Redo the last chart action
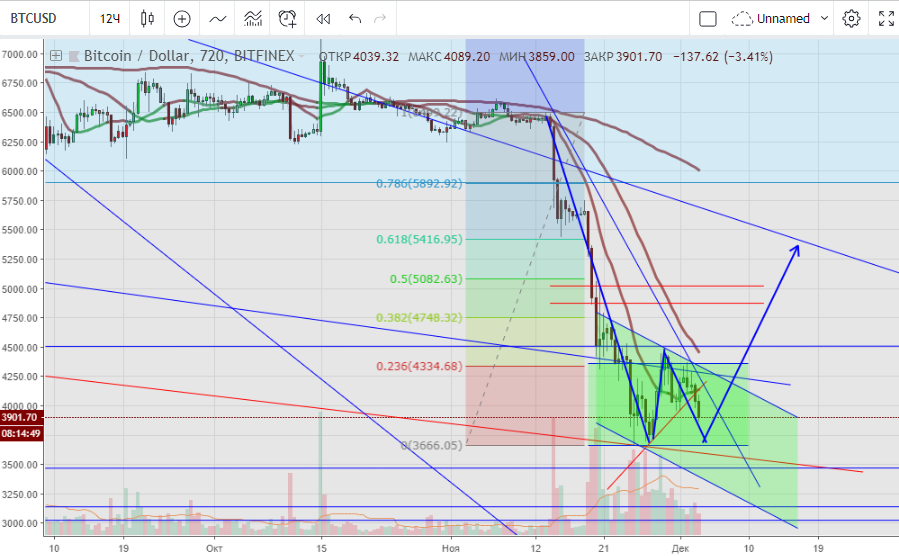The image size is (899, 556). (379, 18)
